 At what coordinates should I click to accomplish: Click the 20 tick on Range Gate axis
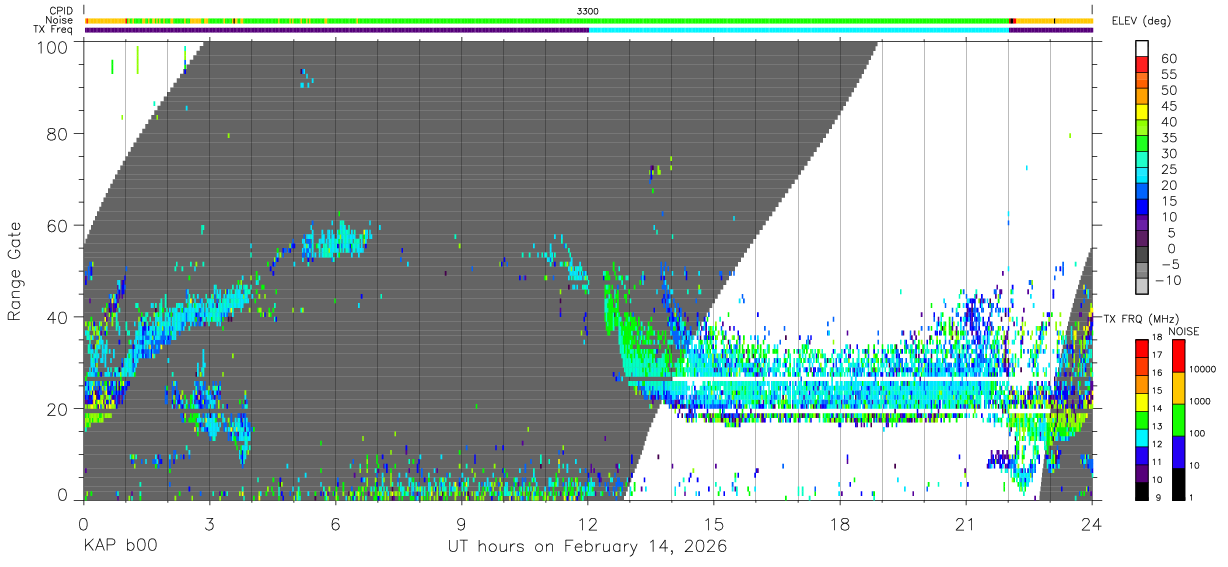click(57, 409)
